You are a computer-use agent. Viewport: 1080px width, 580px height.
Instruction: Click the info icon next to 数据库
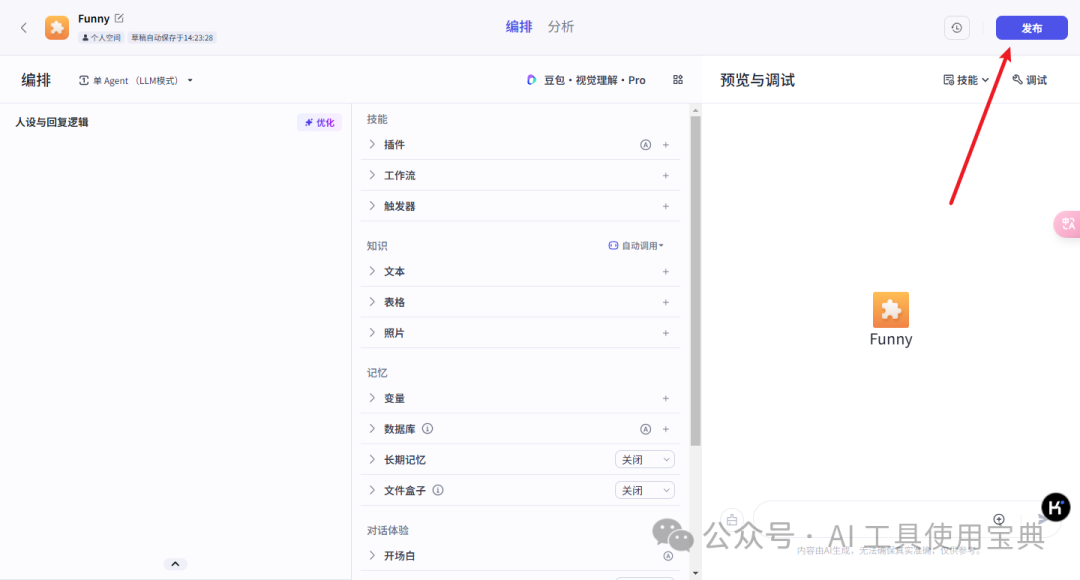(x=428, y=428)
